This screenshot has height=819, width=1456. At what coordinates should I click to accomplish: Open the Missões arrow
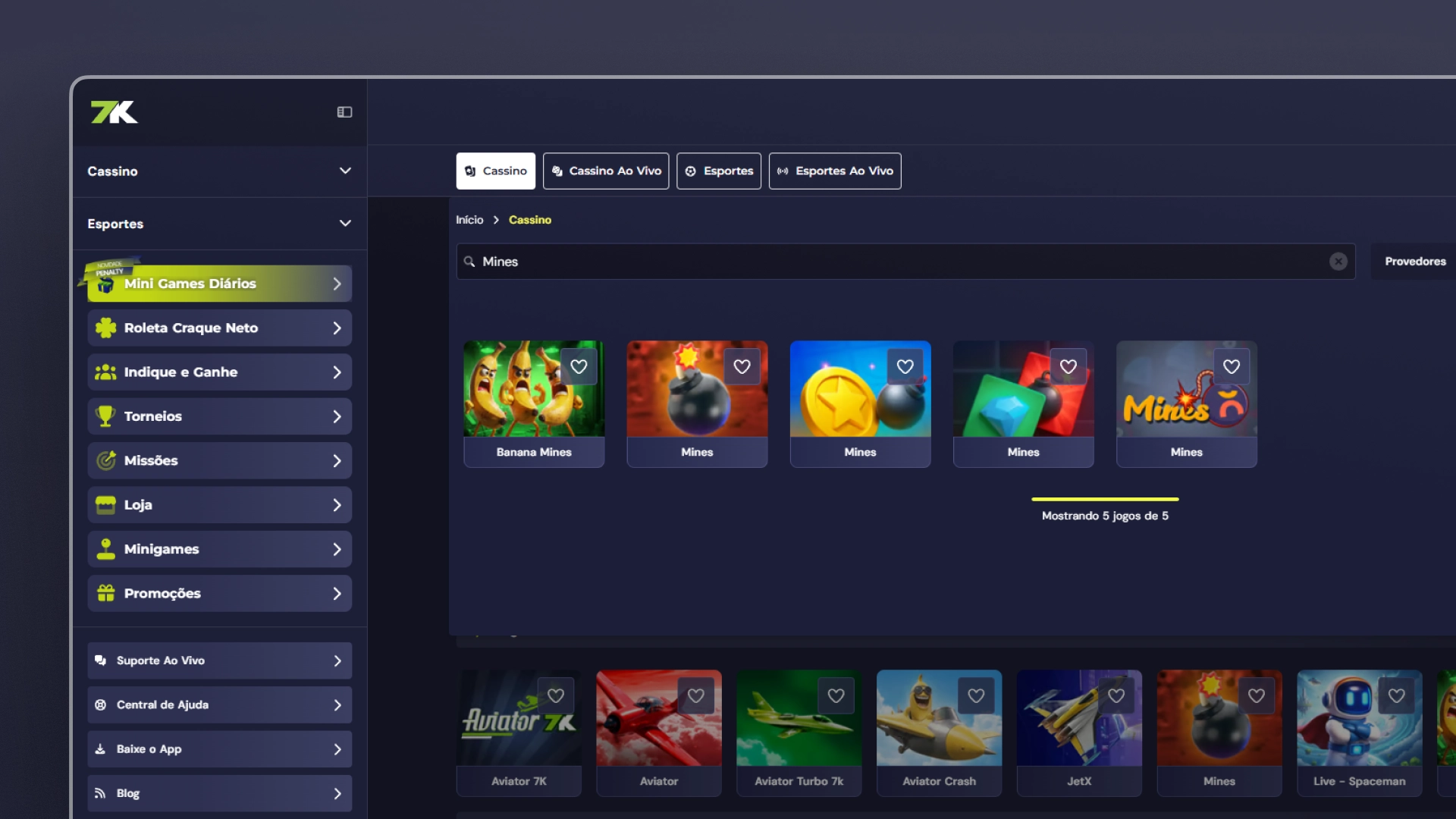click(337, 461)
